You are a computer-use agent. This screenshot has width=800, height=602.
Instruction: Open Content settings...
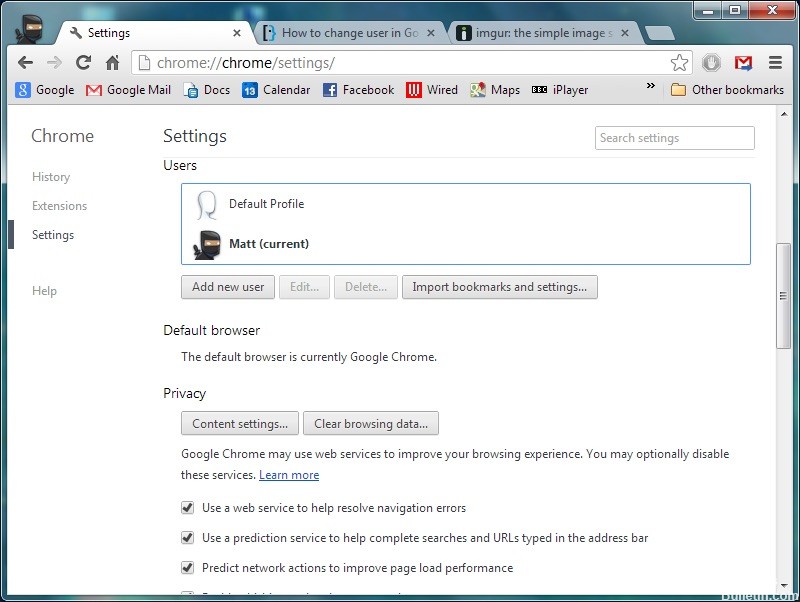pyautogui.click(x=240, y=423)
